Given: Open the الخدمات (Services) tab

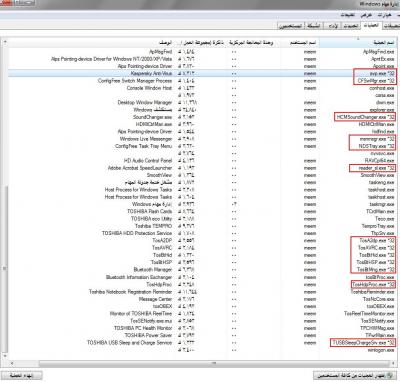Looking at the screenshot, I should coord(351,26).
